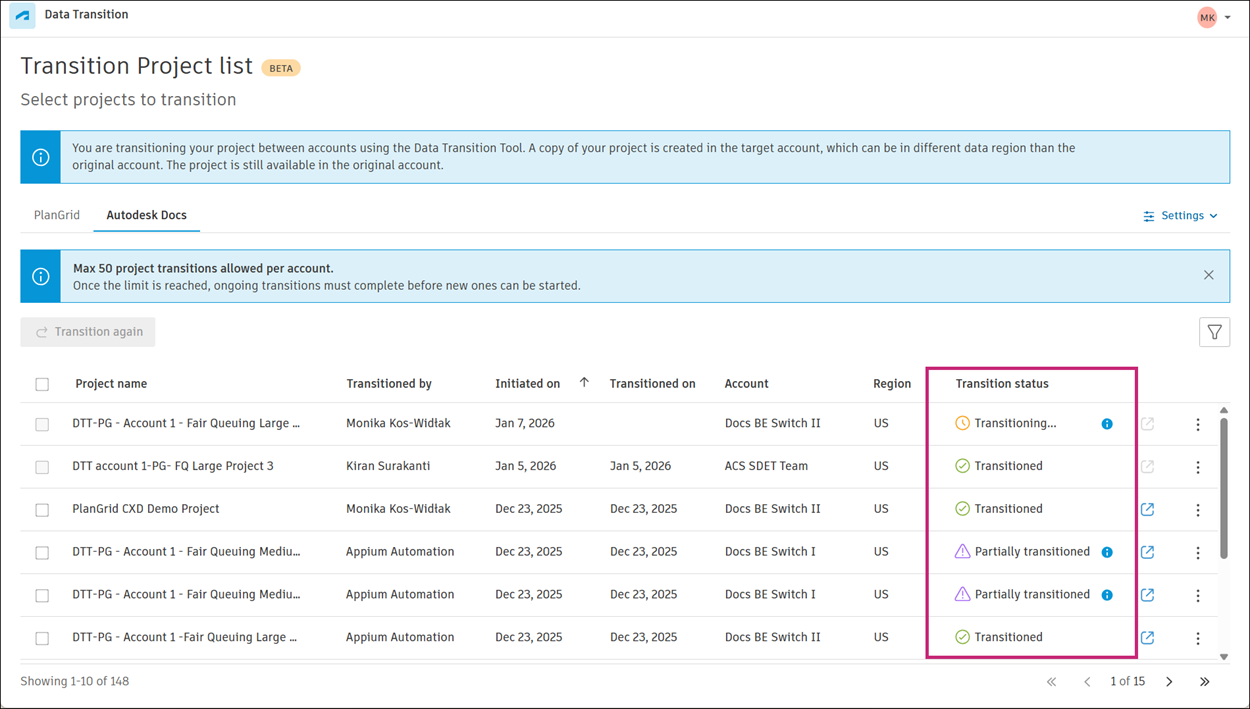Open more options for PlanGrid CXD Demo Project
The height and width of the screenshot is (709, 1250).
coord(1198,510)
